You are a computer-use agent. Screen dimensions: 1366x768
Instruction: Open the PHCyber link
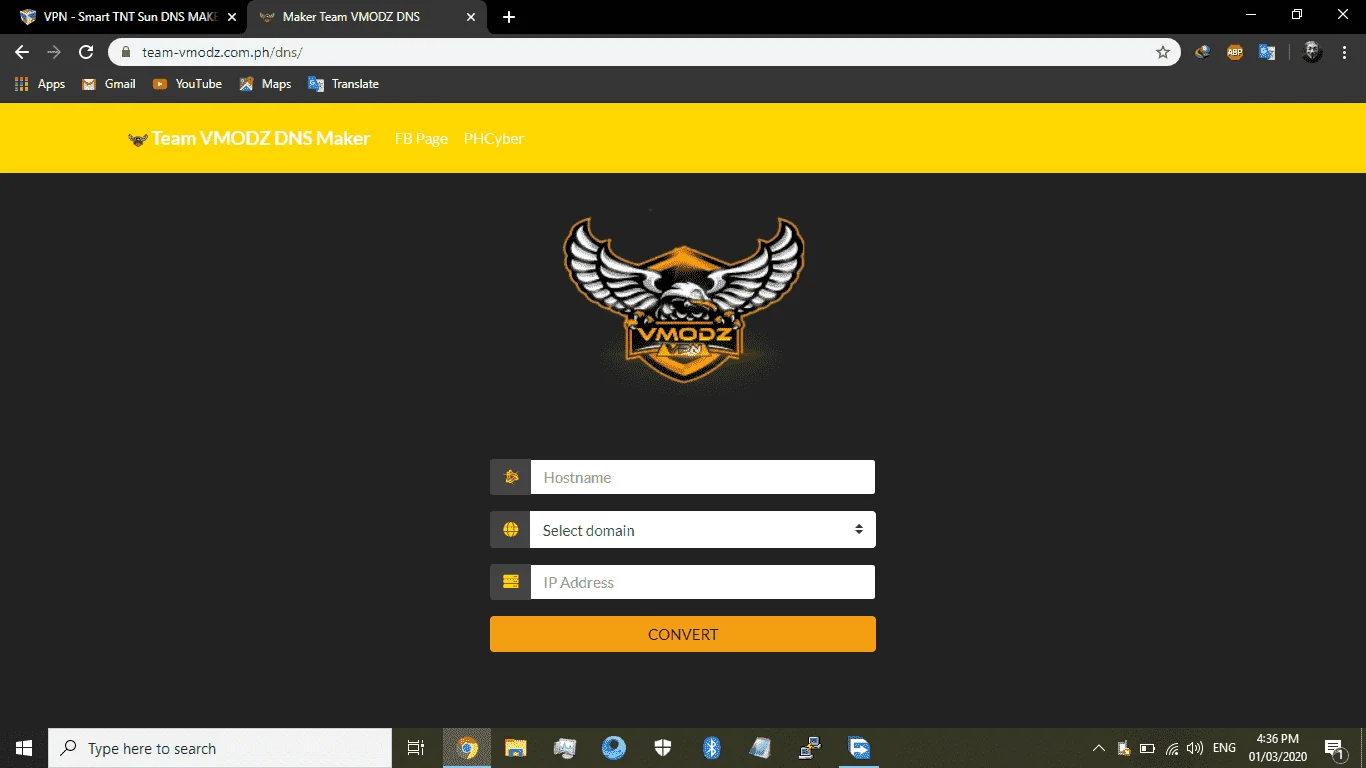coord(494,138)
